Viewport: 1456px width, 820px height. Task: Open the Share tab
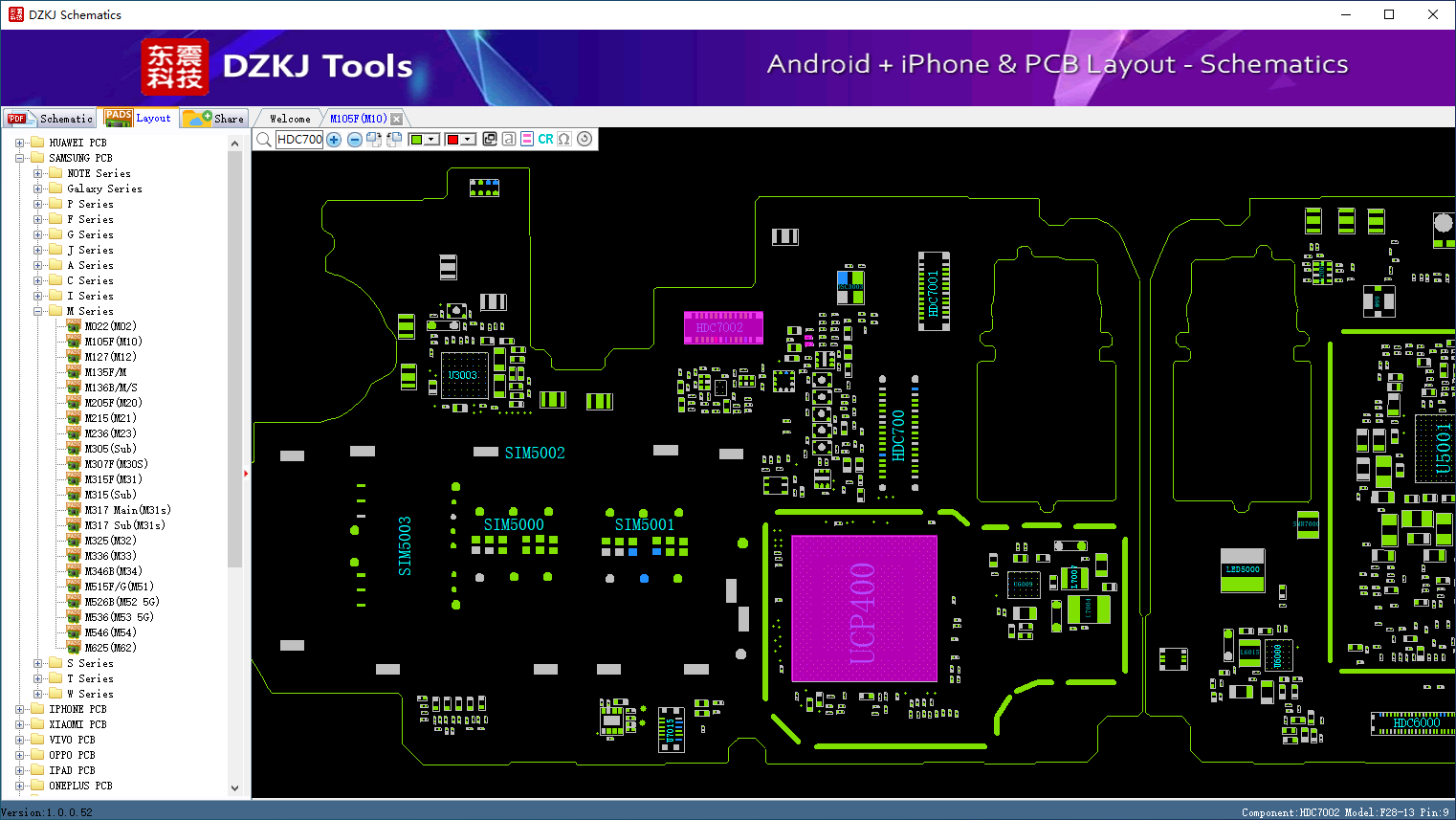coord(214,119)
